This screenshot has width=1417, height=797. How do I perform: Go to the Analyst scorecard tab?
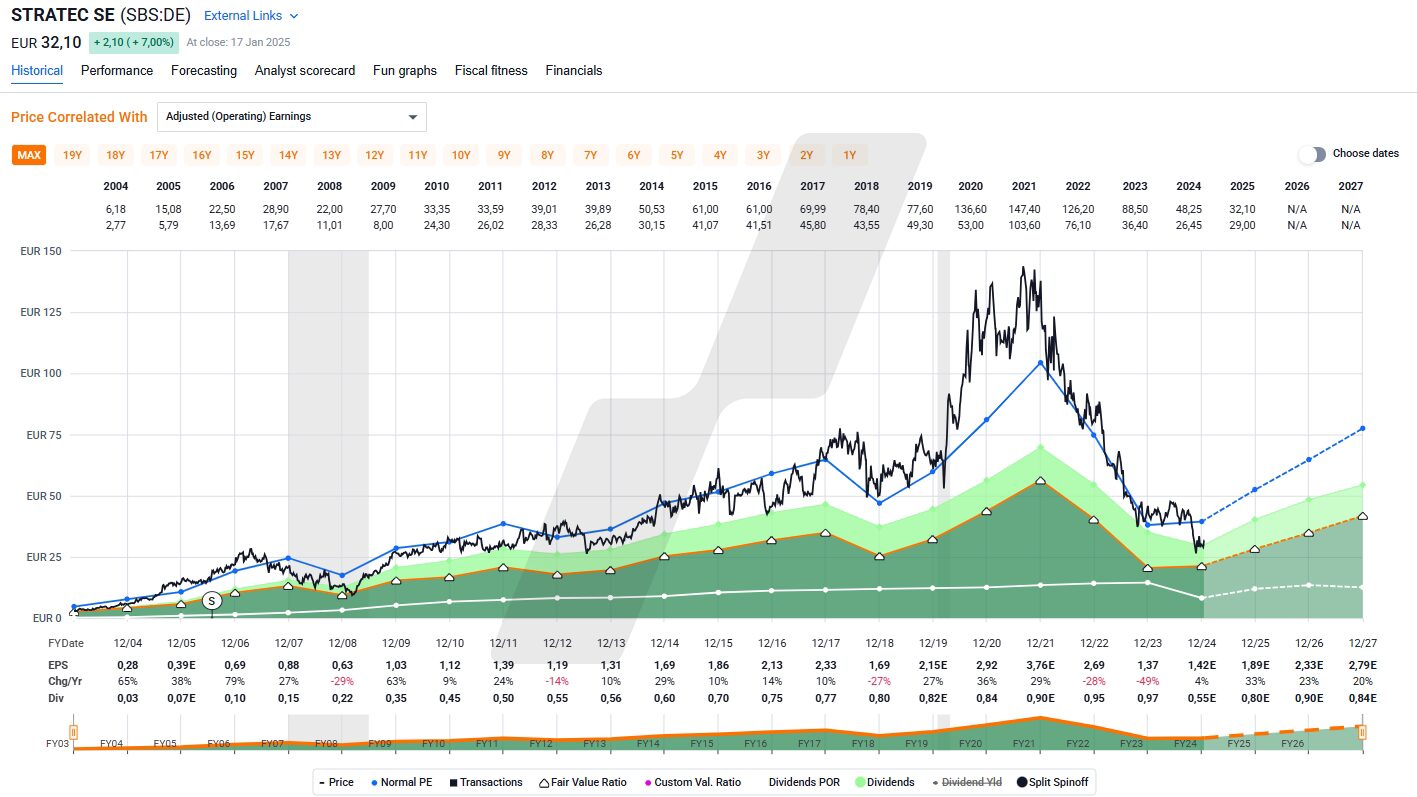305,71
